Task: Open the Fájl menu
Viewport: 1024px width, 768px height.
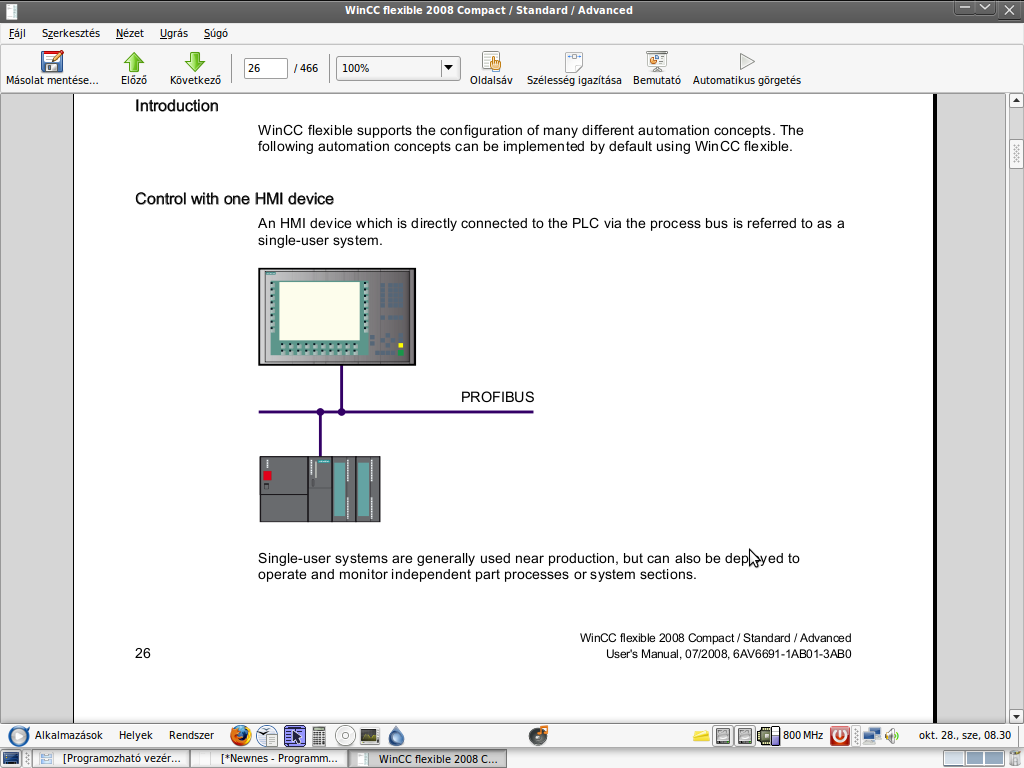Action: click(x=17, y=33)
